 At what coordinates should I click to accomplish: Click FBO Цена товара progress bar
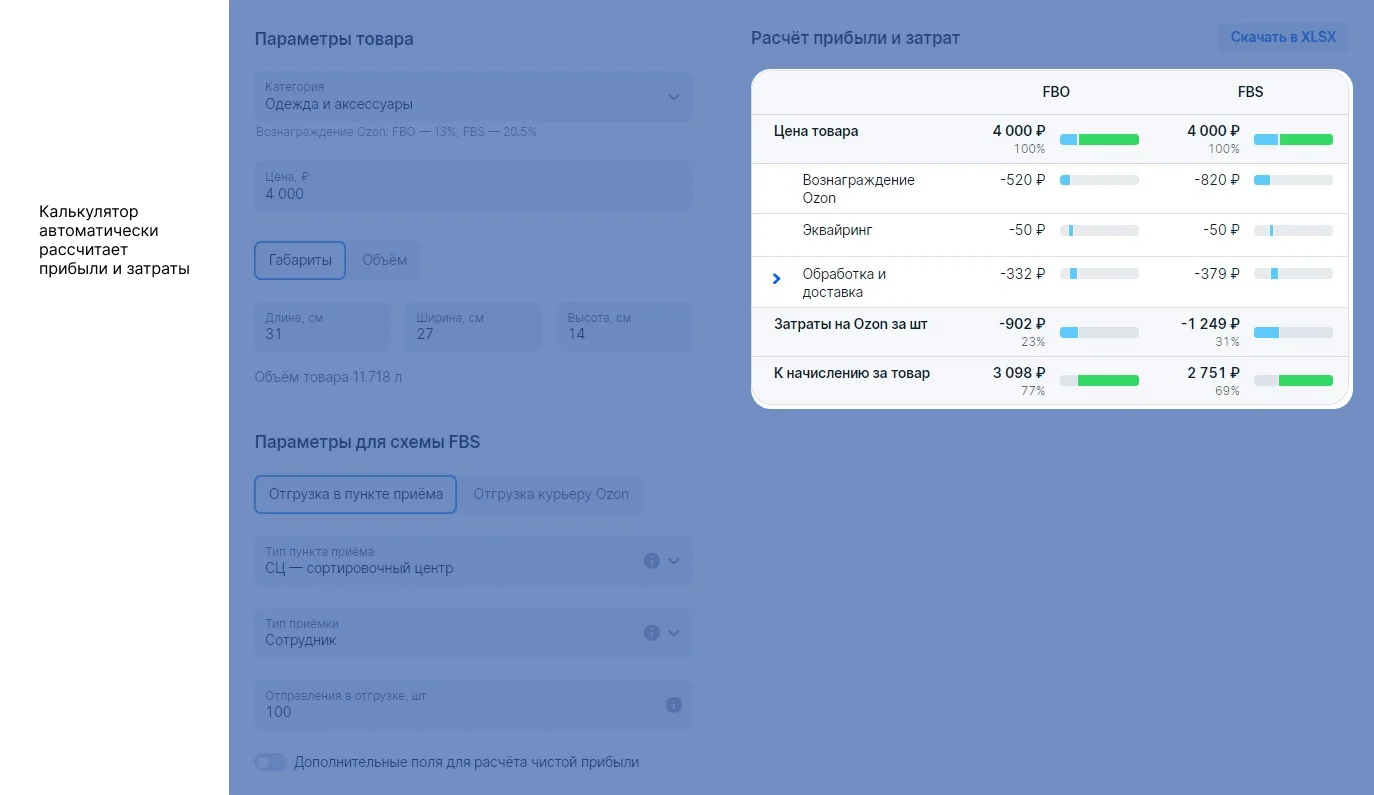point(1099,140)
